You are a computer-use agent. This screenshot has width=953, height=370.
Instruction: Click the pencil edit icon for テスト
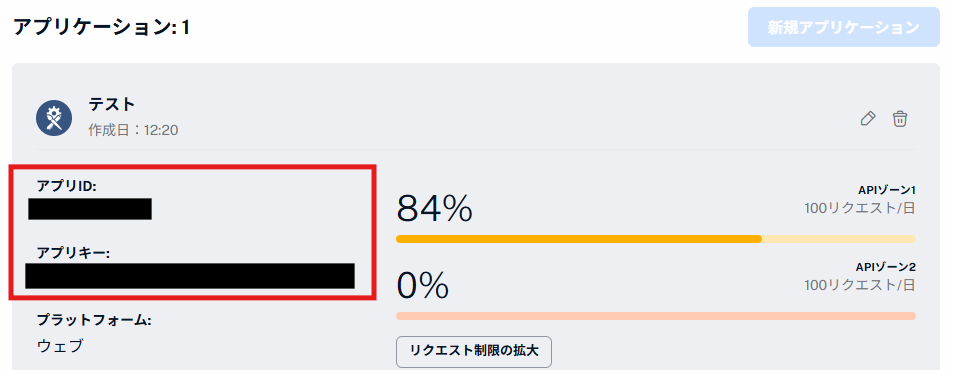pyautogui.click(x=868, y=118)
